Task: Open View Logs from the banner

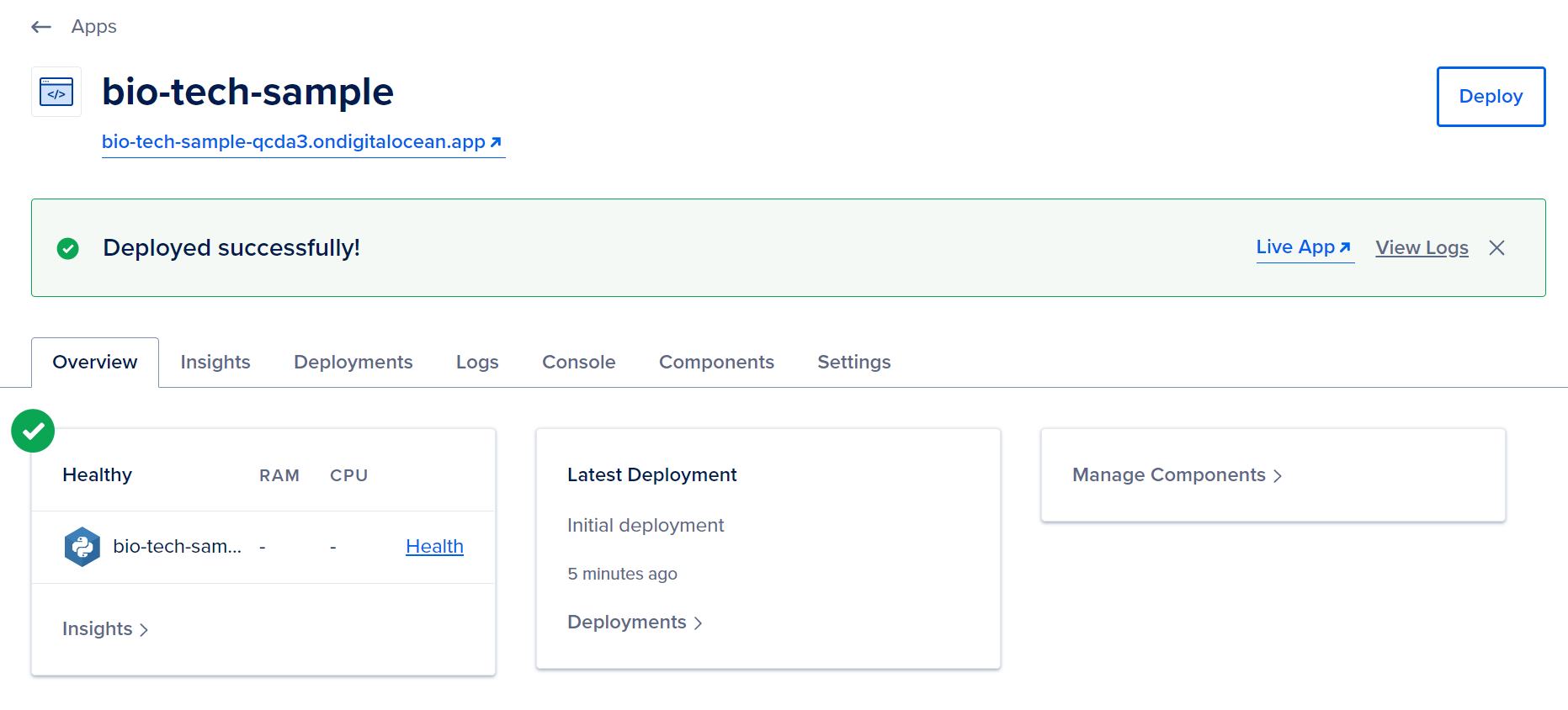Action: point(1422,247)
